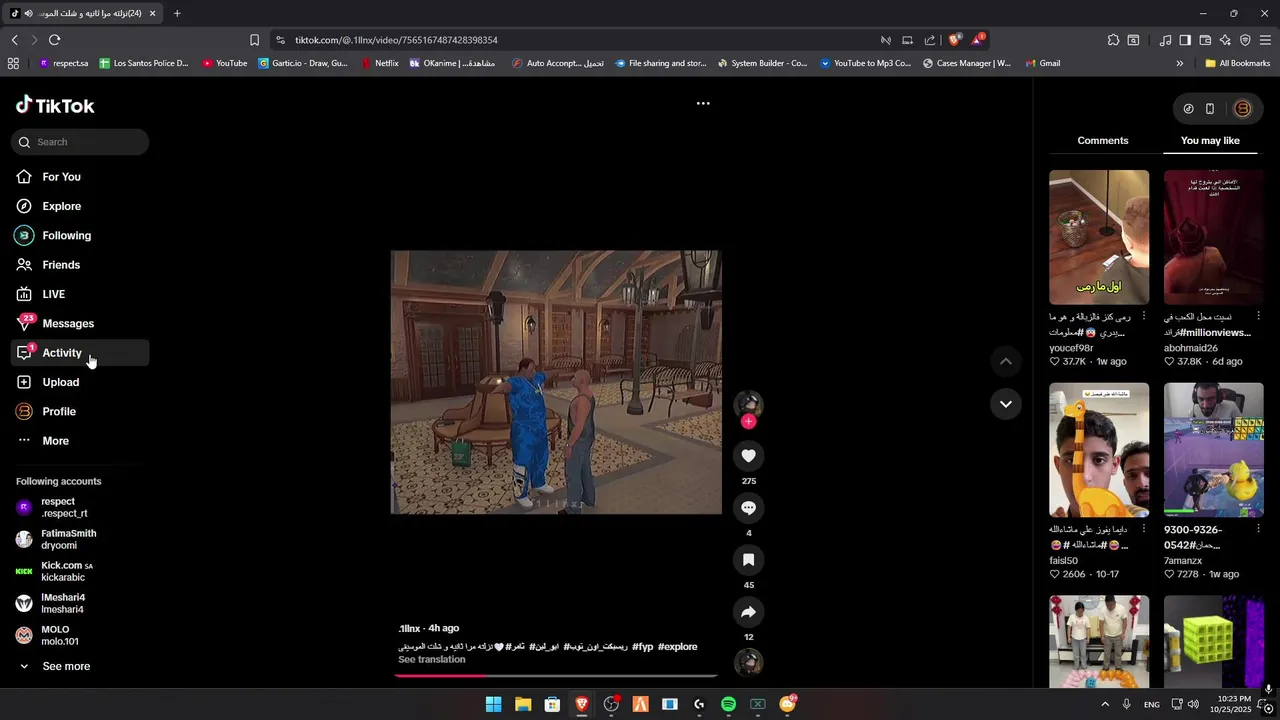Show hidden system tray icons
1280x720 pixels.
pyautogui.click(x=1105, y=704)
